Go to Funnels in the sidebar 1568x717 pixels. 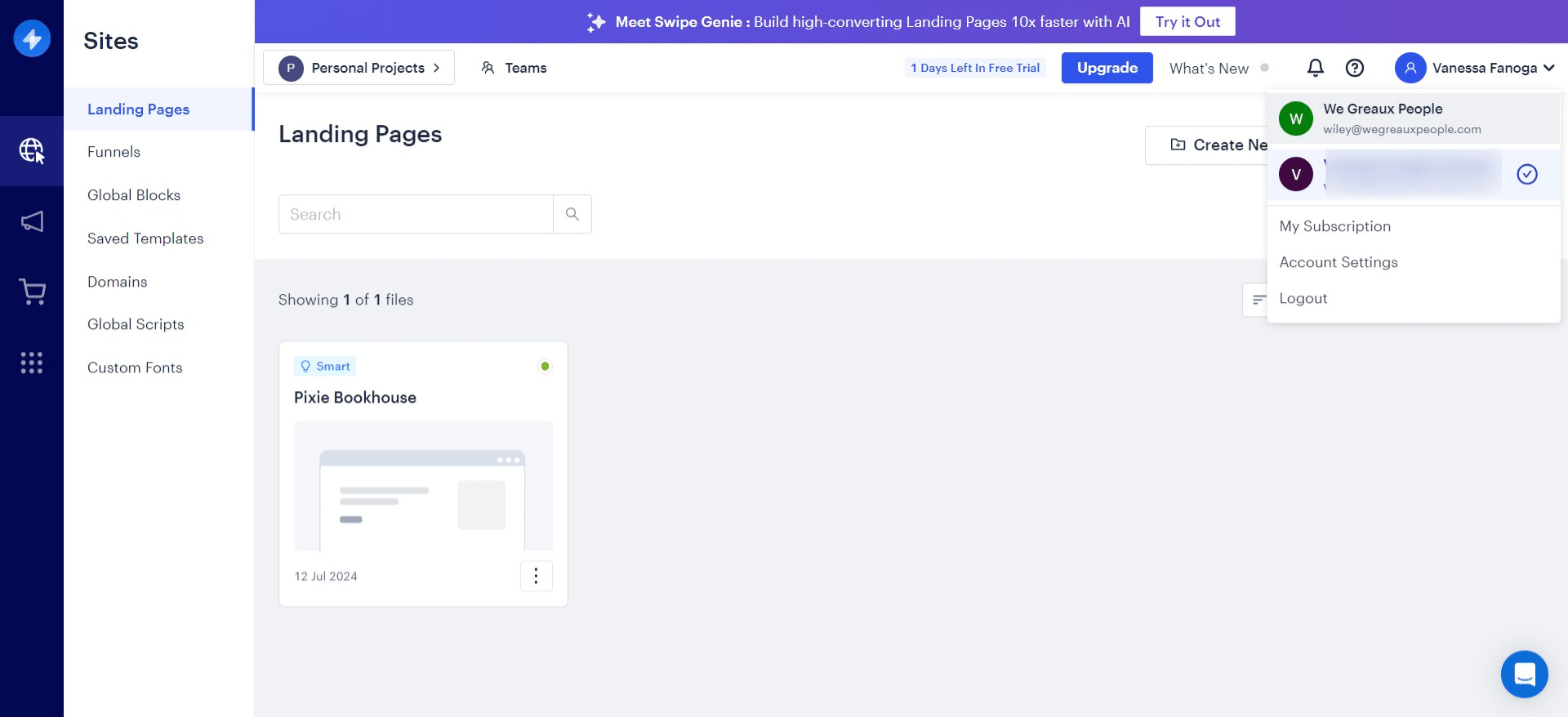114,152
